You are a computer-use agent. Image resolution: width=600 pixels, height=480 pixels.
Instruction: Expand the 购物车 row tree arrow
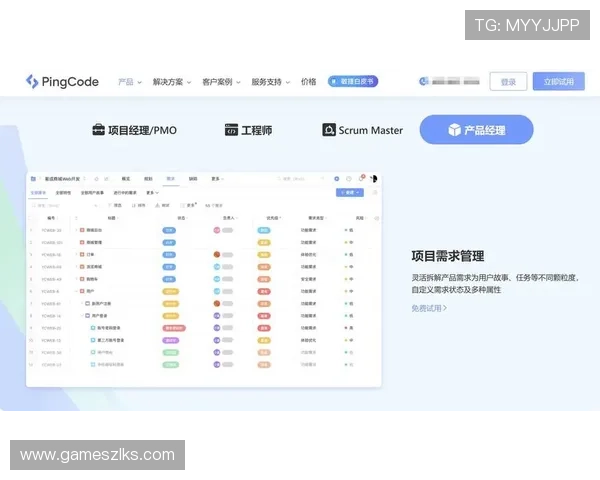tap(76, 279)
